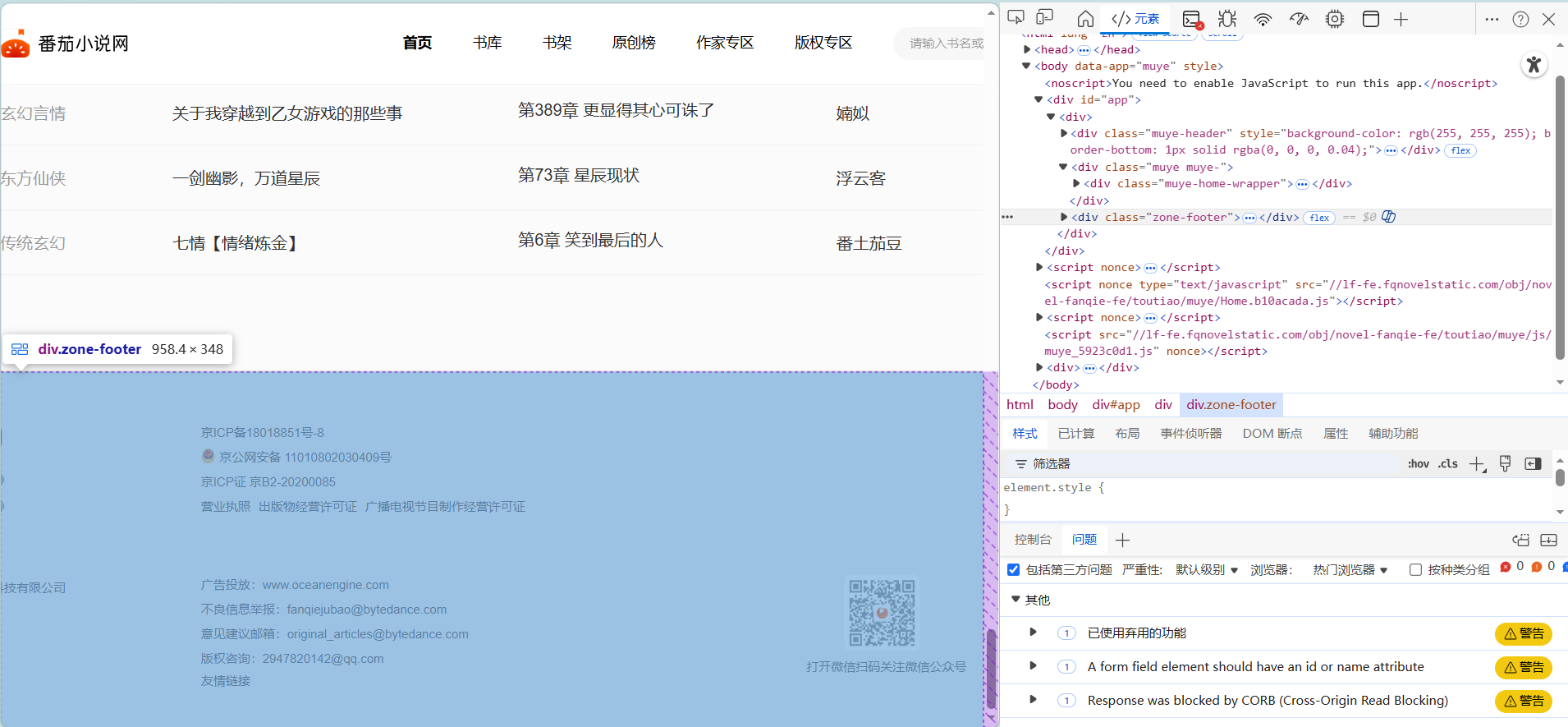Click the WeChat QR code image
The height and width of the screenshot is (727, 1568).
[882, 613]
